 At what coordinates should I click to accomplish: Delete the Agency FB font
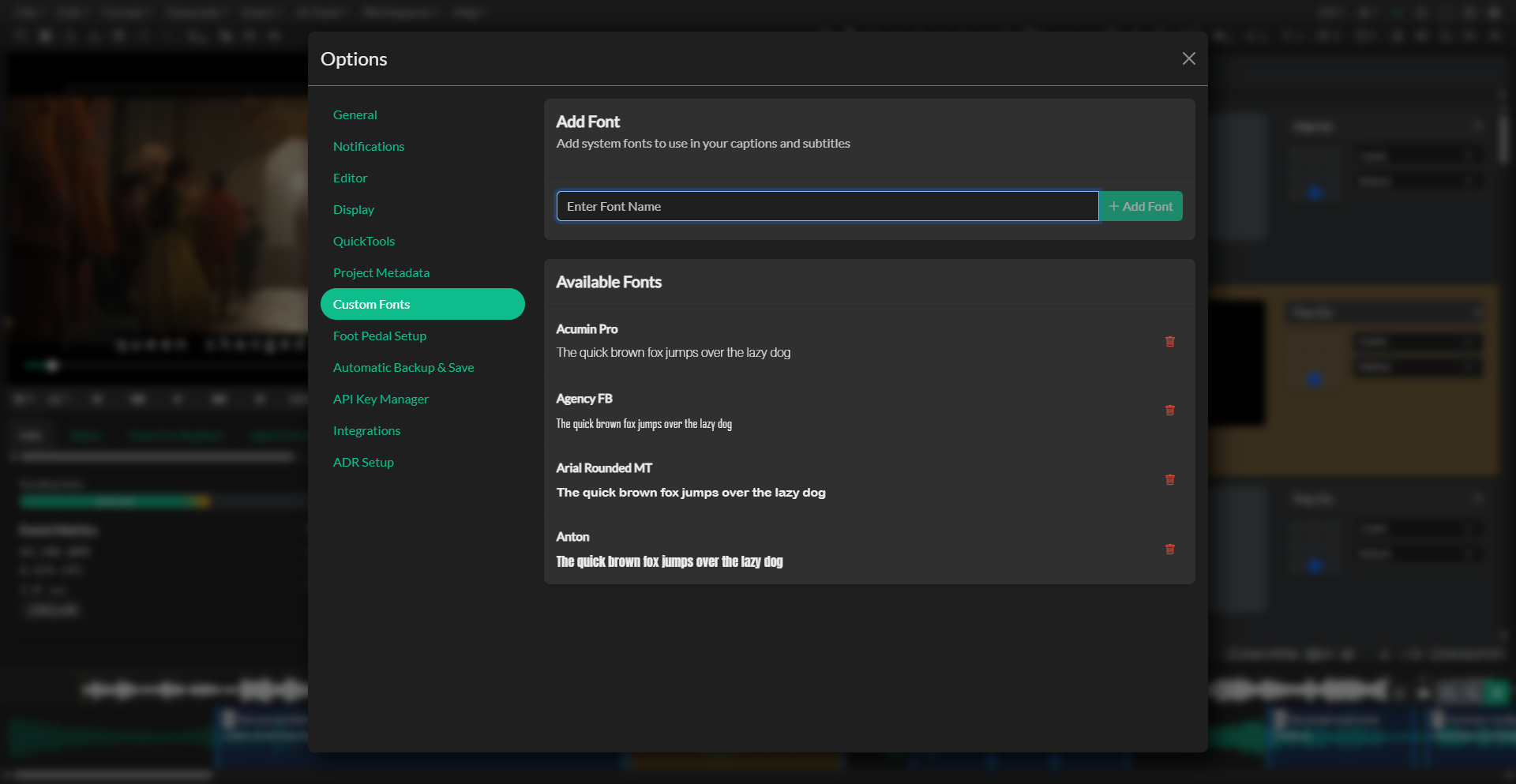[x=1169, y=411]
